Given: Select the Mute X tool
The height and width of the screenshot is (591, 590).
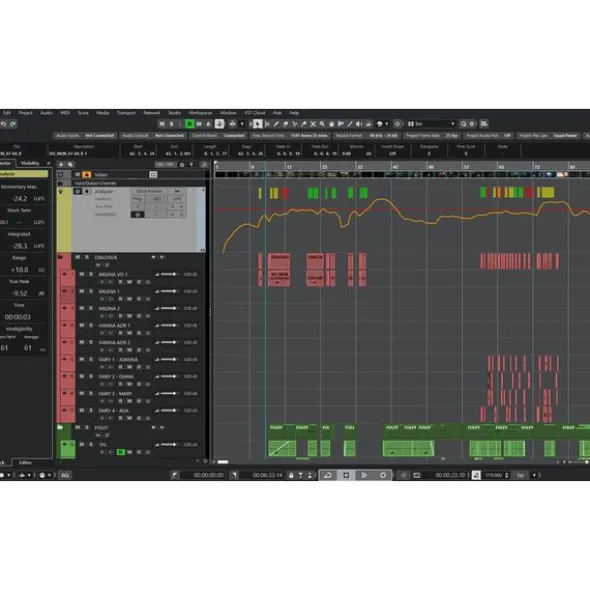Looking at the screenshot, I should pyautogui.click(x=313, y=124).
